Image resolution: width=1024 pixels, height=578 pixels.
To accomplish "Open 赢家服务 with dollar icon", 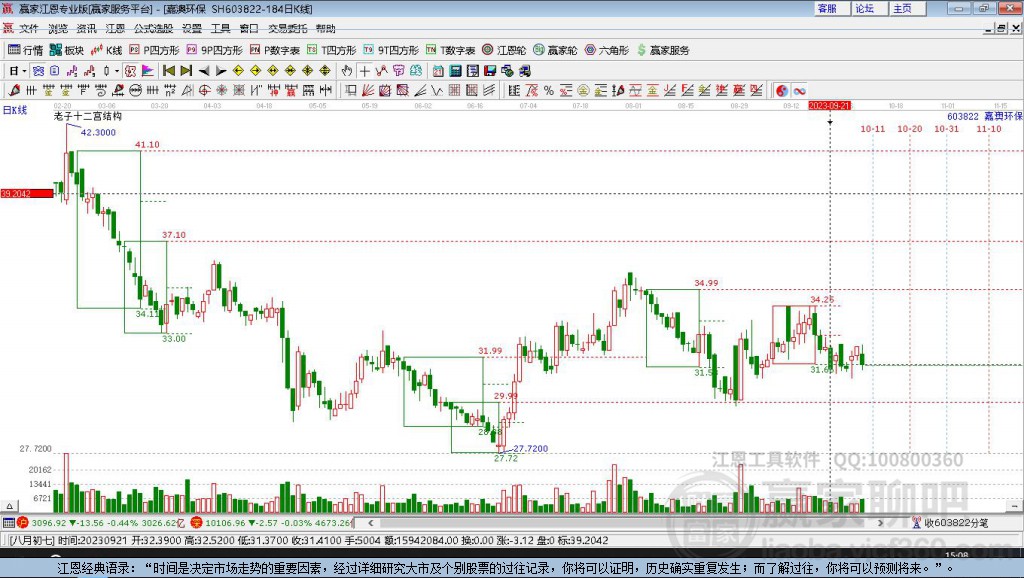I will tap(663, 50).
